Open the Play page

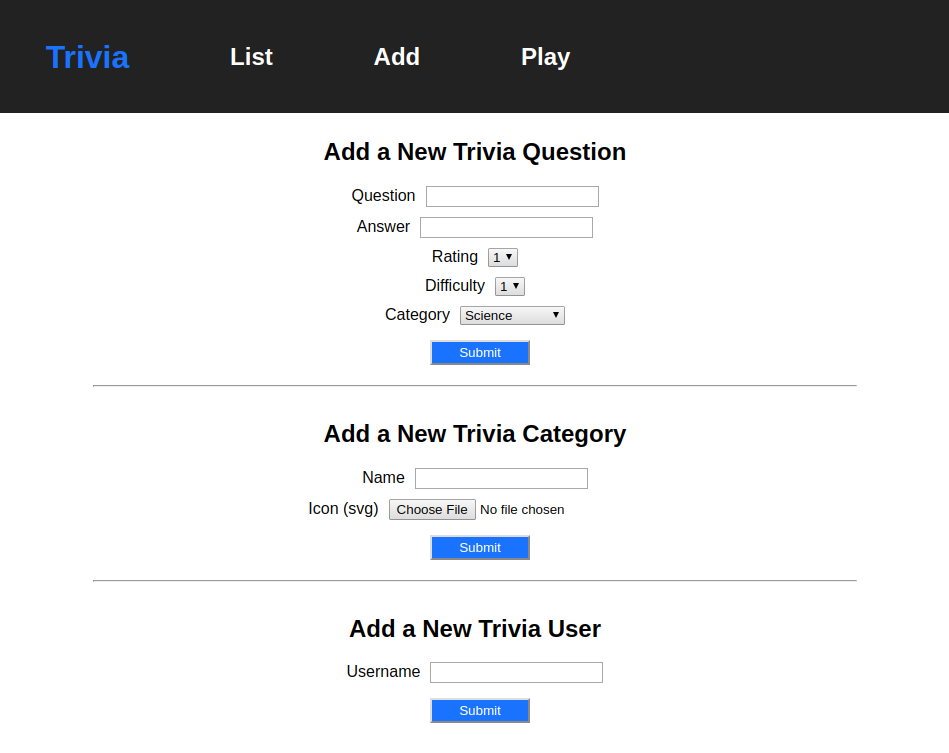(x=545, y=57)
